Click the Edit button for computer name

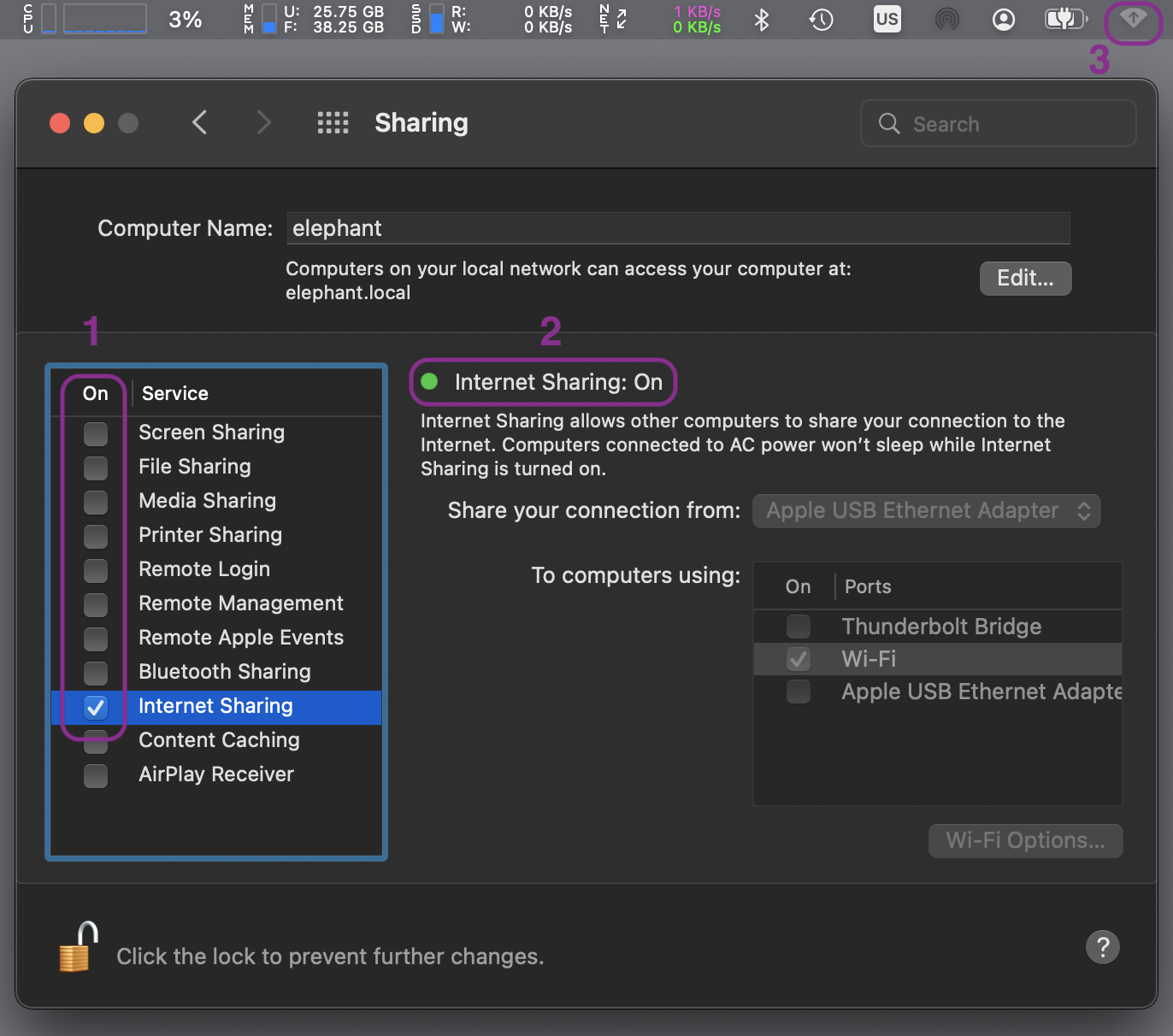pyautogui.click(x=1025, y=279)
